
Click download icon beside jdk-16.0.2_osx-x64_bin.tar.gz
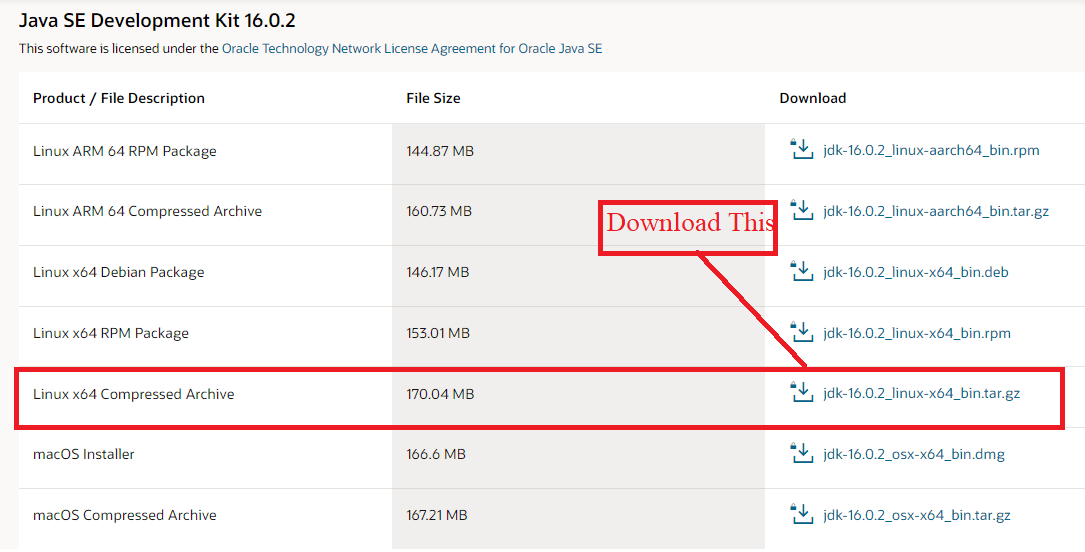pos(801,514)
